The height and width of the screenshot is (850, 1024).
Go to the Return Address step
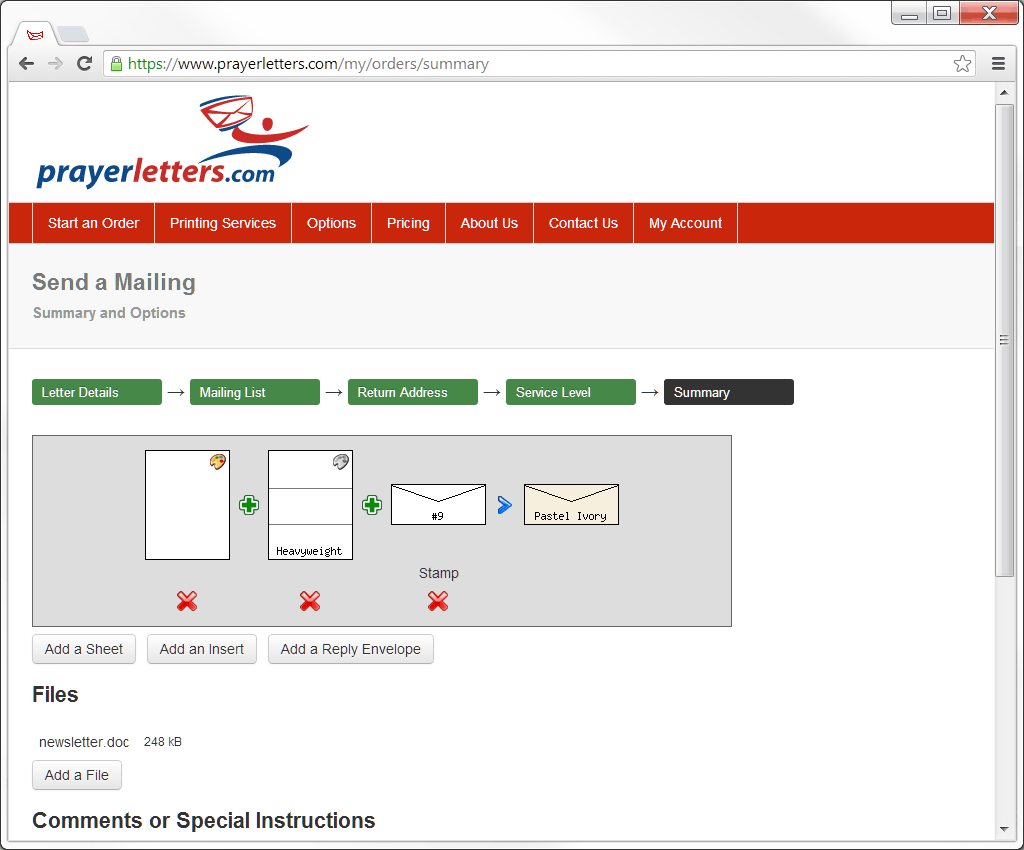coord(413,392)
